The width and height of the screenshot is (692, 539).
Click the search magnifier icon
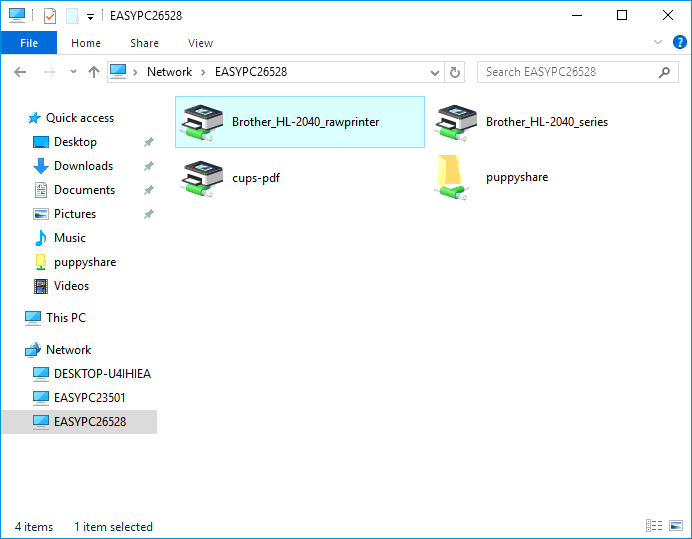[x=664, y=72]
